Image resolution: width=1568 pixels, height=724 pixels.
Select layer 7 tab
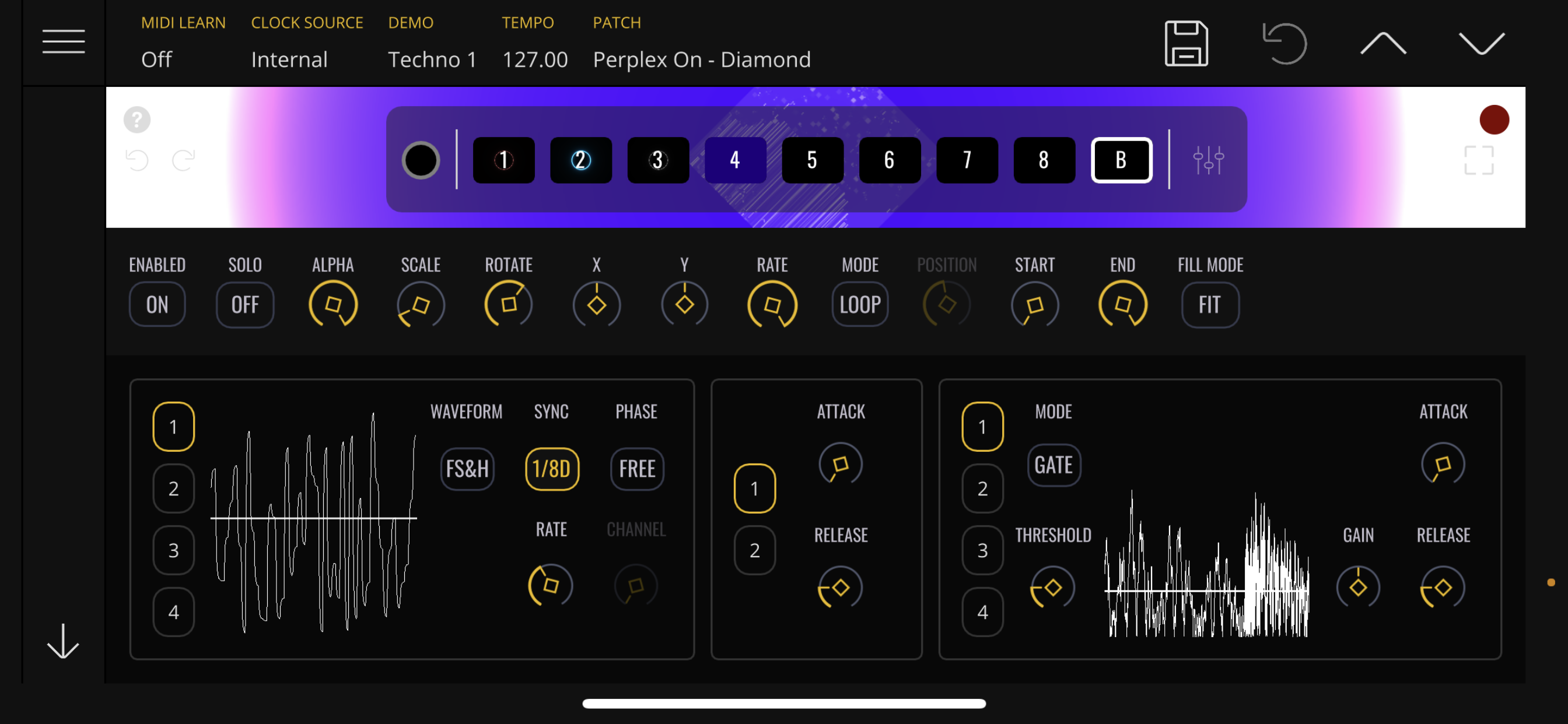[x=967, y=160]
